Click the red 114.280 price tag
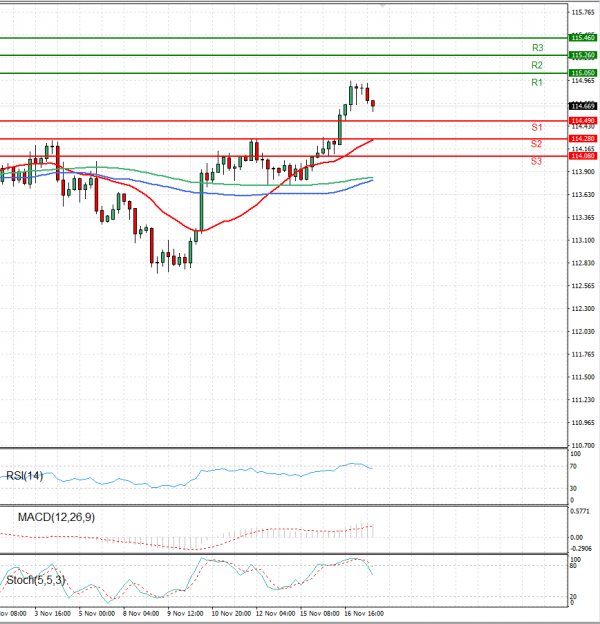 pos(583,138)
